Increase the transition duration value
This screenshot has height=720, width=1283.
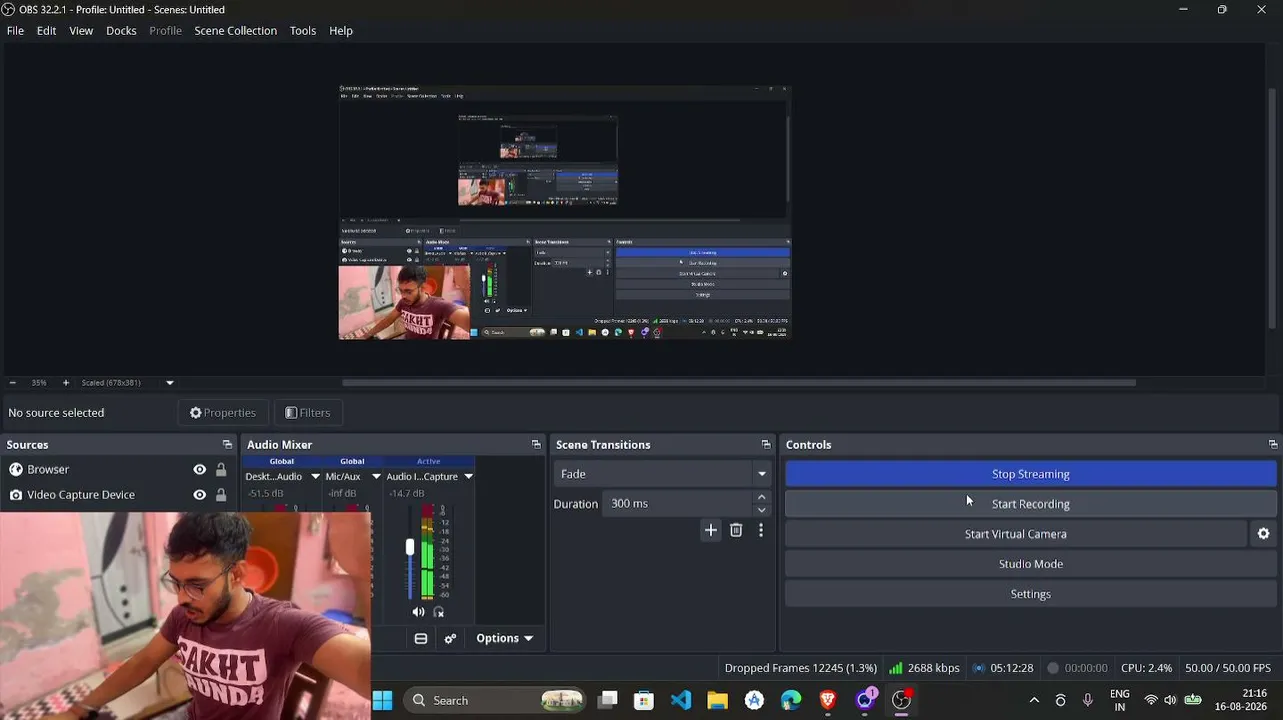click(x=761, y=497)
